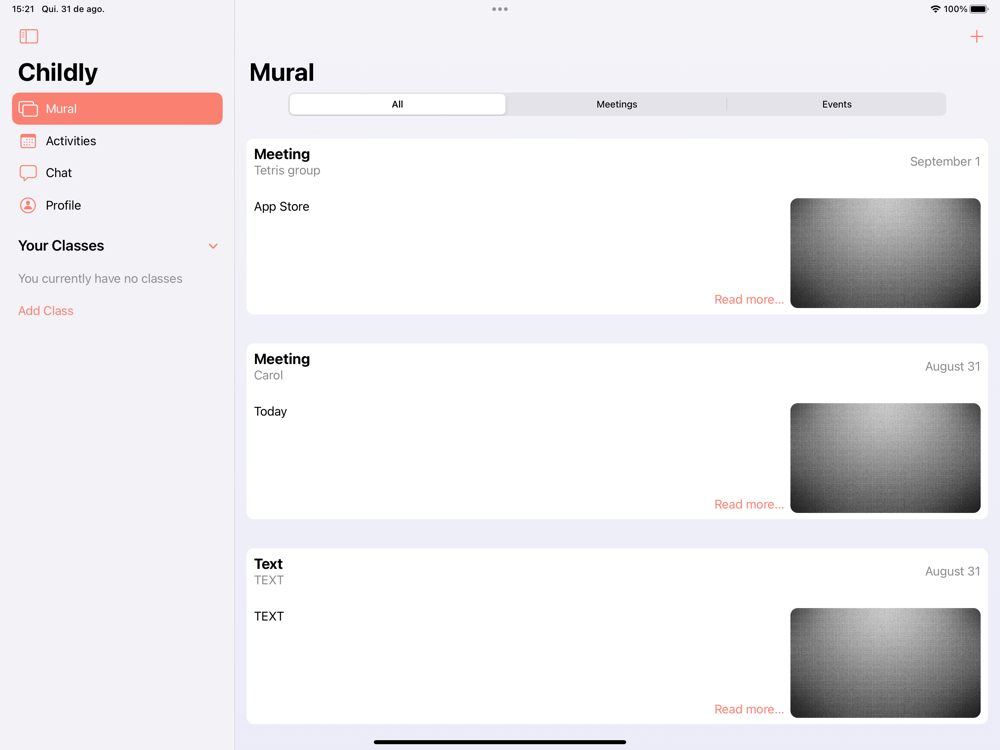Tap the 15:21 clock in status bar
Image resolution: width=1000 pixels, height=750 pixels.
click(23, 9)
